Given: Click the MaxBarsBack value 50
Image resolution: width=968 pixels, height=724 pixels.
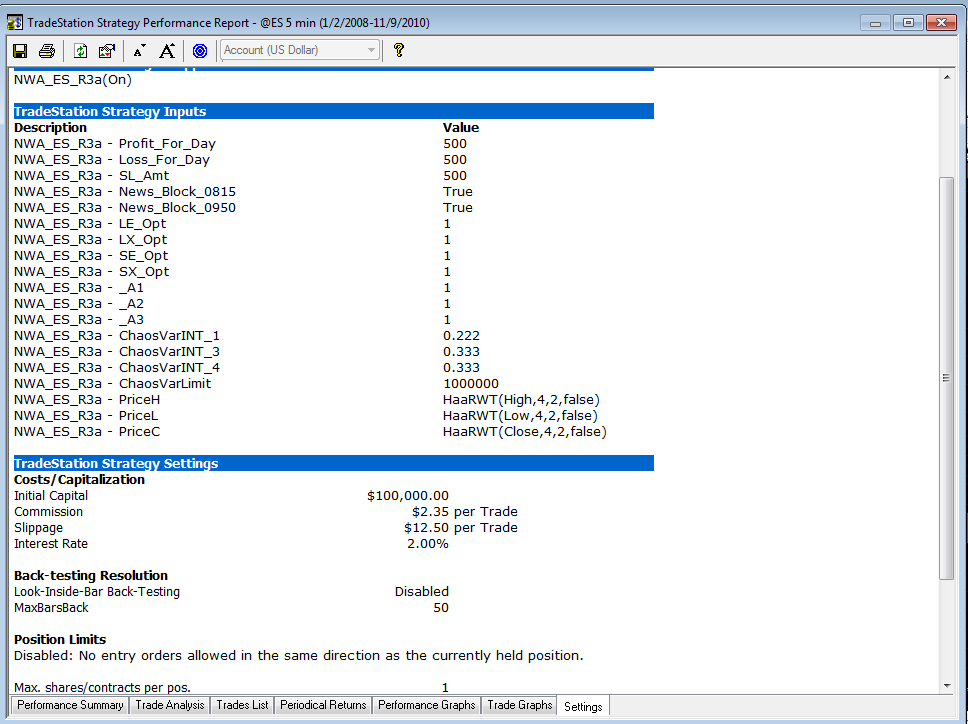Looking at the screenshot, I should pos(441,608).
